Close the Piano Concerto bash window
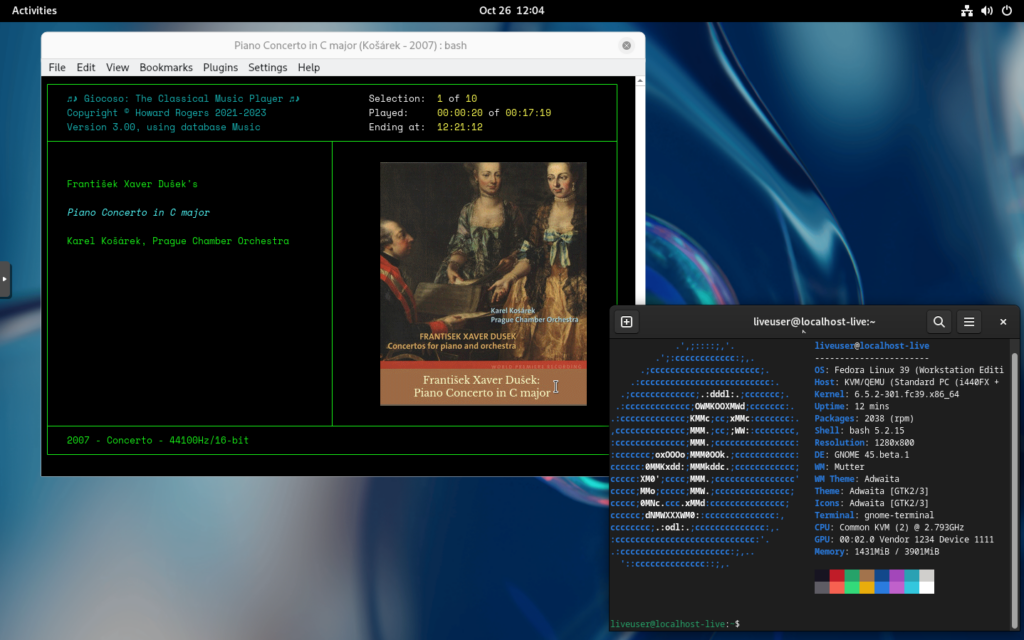This screenshot has height=640, width=1024. (626, 45)
